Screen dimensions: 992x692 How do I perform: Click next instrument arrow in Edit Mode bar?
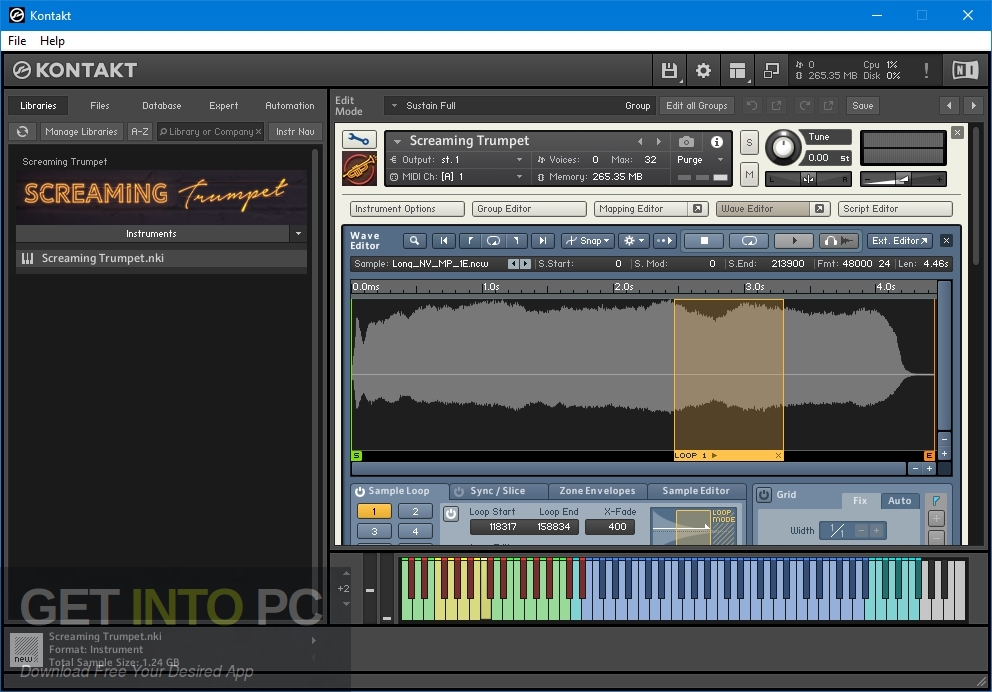click(974, 106)
